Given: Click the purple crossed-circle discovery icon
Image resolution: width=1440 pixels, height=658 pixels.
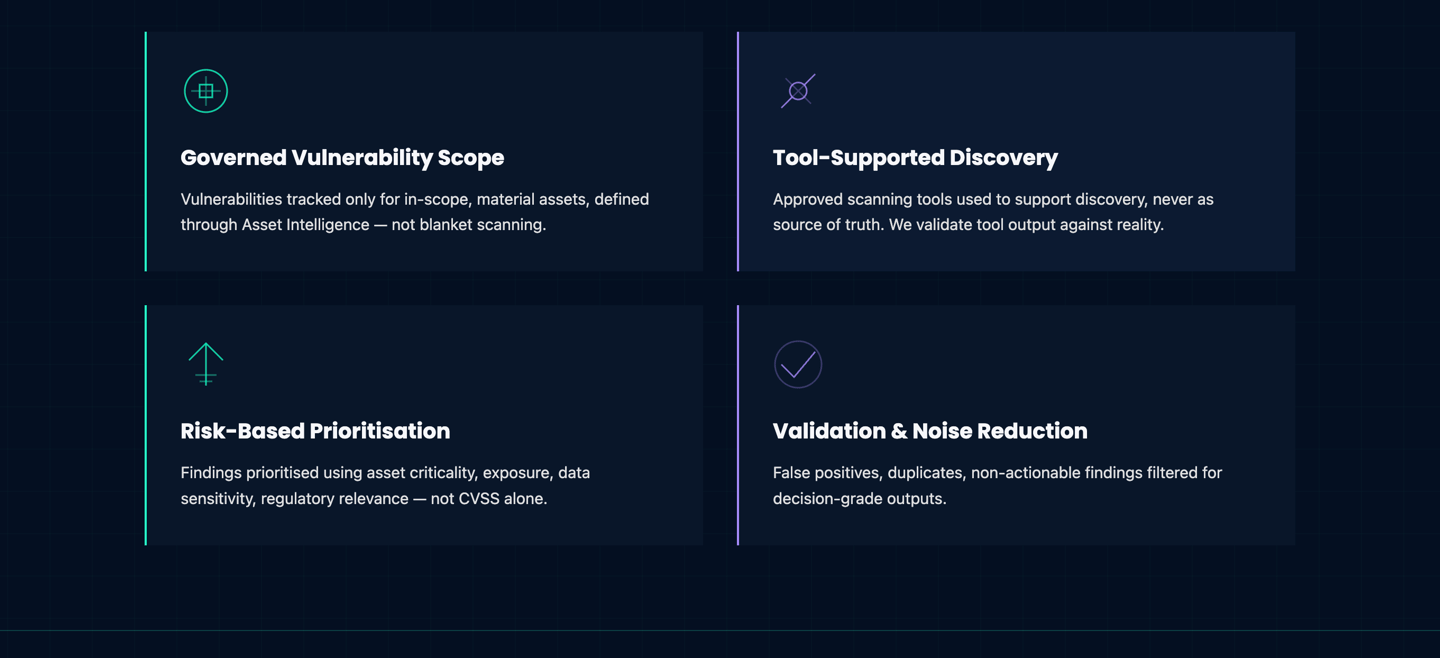Looking at the screenshot, I should 798,91.
